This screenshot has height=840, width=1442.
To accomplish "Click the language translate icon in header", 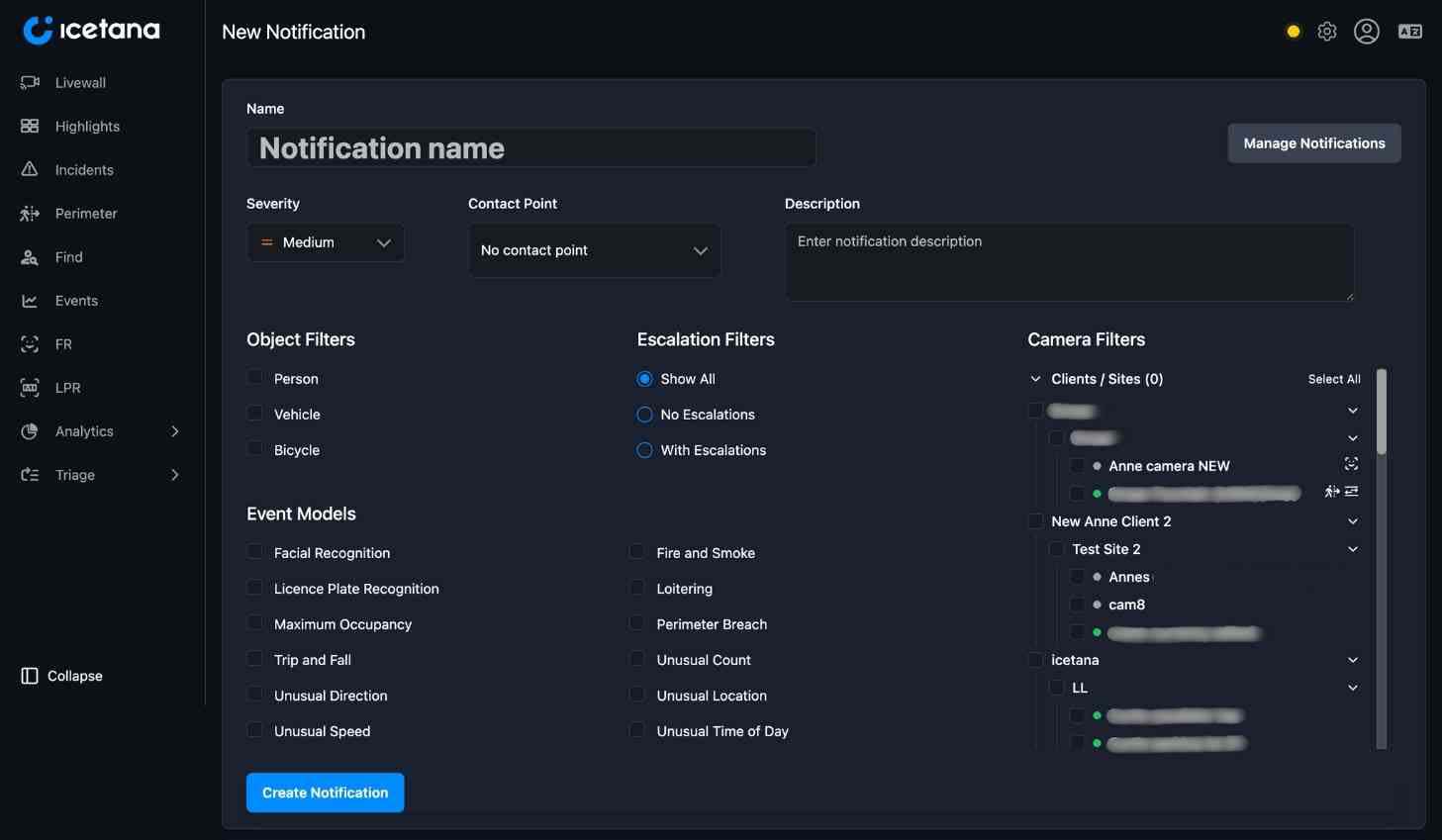I will click(x=1409, y=32).
